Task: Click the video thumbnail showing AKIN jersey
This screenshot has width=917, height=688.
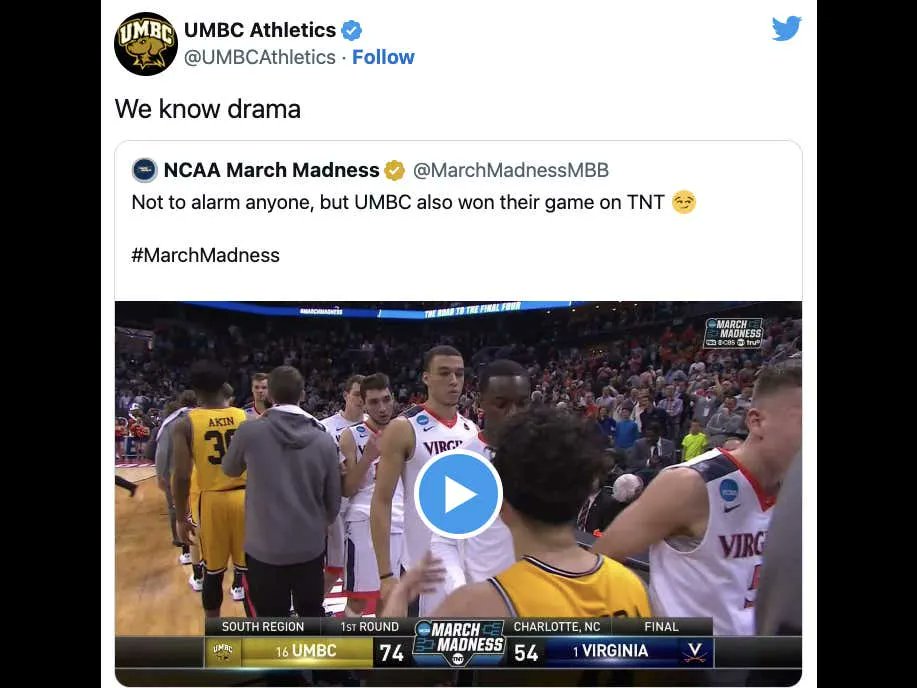Action: (x=458, y=494)
